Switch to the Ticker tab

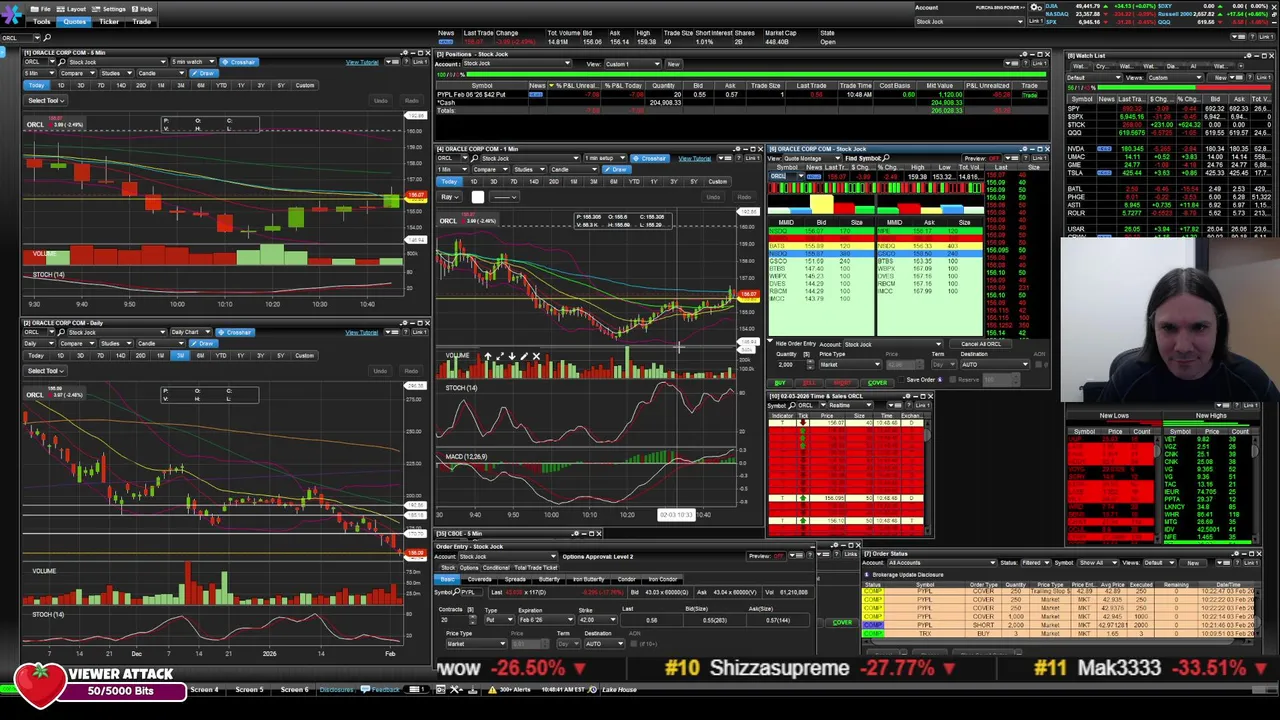pyautogui.click(x=109, y=21)
